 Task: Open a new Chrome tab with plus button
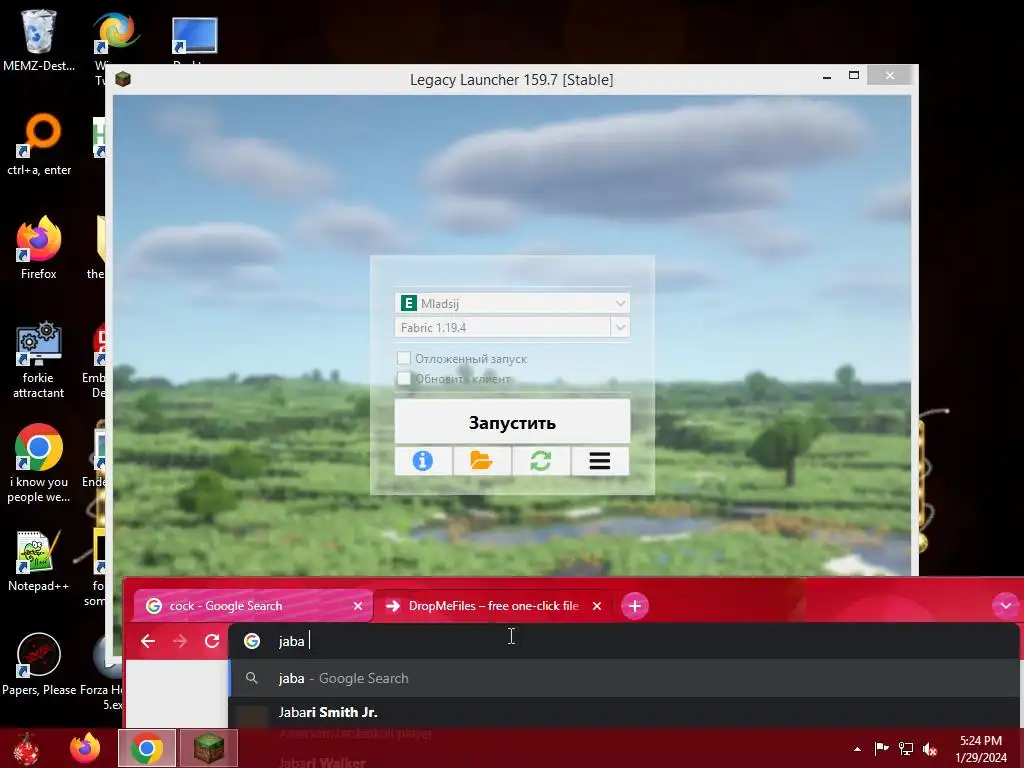(635, 606)
